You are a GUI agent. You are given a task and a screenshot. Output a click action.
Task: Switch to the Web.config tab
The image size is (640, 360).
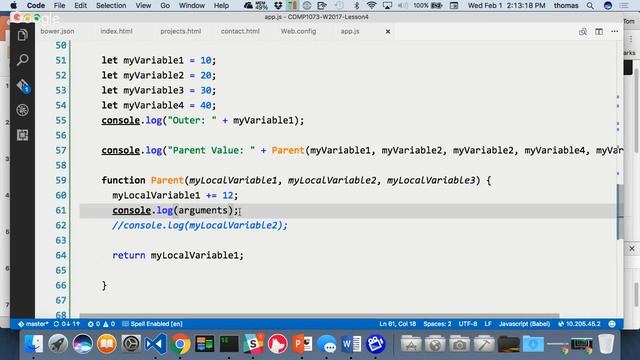point(298,31)
